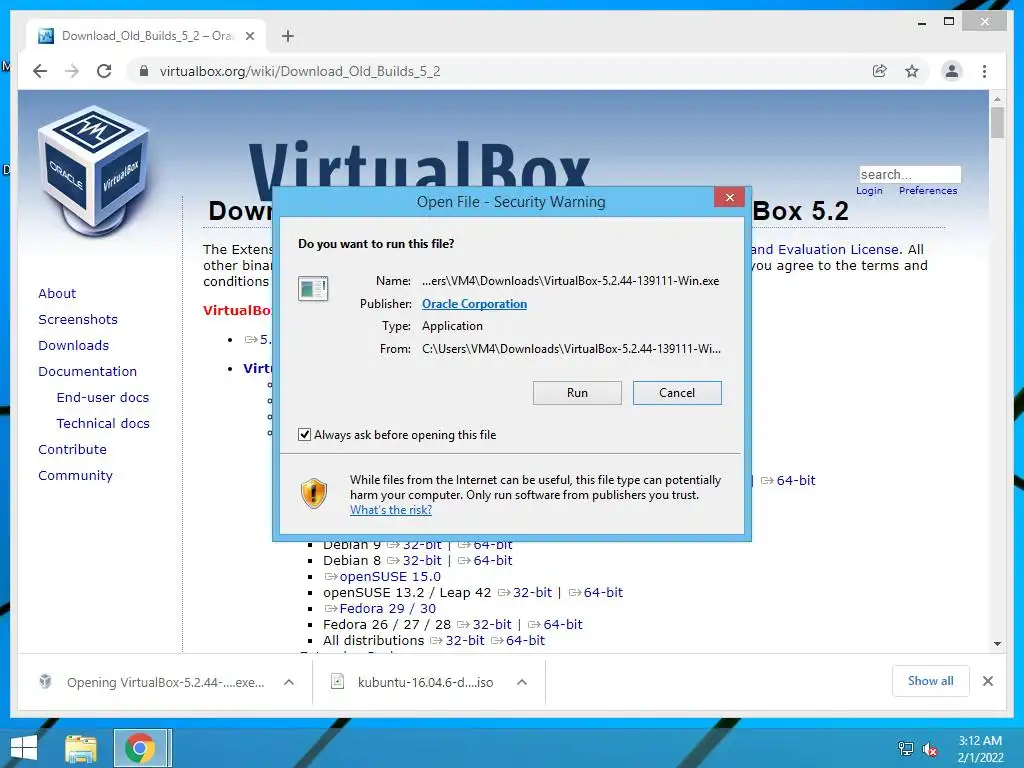1024x768 pixels.
Task: Open the Fedora 29 / 30 download link
Action: click(387, 609)
